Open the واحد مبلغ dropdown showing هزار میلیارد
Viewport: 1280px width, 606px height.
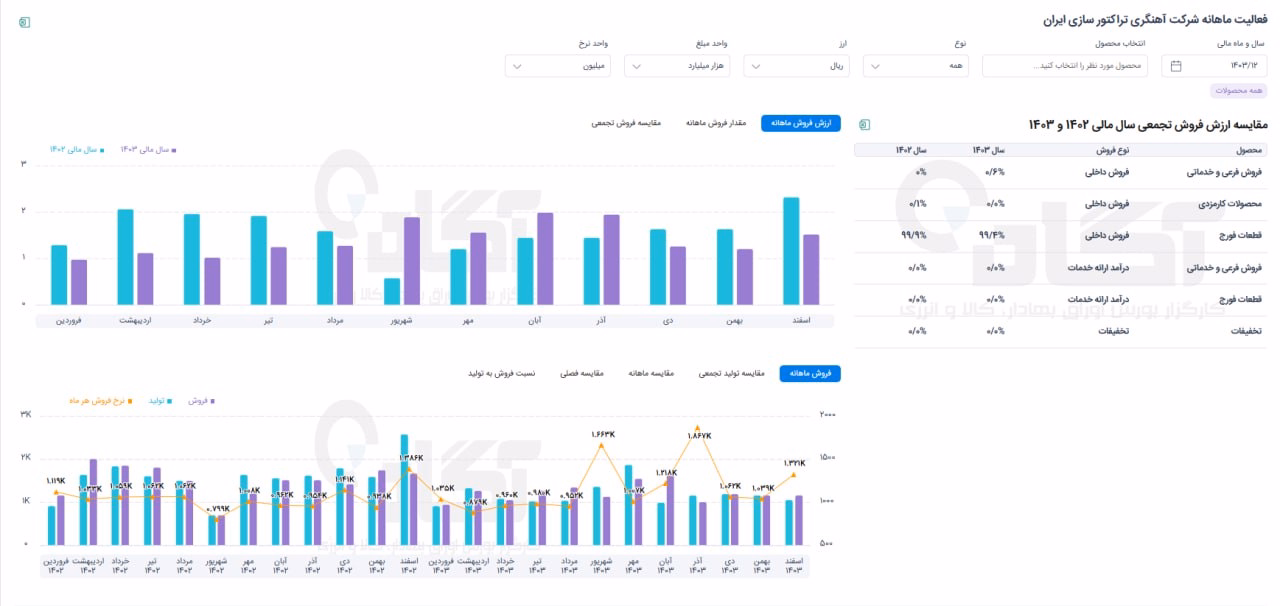click(678, 66)
